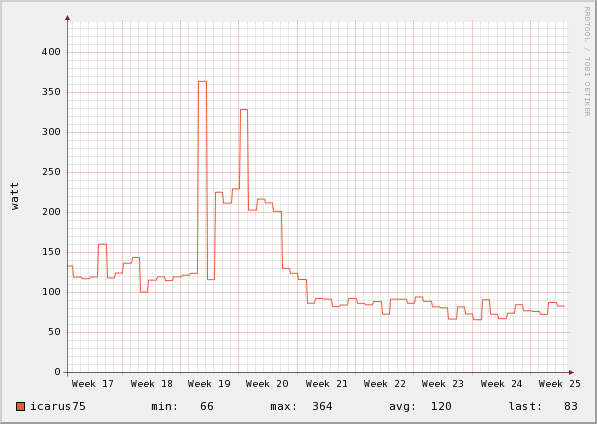This screenshot has height=424, width=597.
Task: Click the 160 watt plateau in Week 17
Action: pyautogui.click(x=102, y=244)
